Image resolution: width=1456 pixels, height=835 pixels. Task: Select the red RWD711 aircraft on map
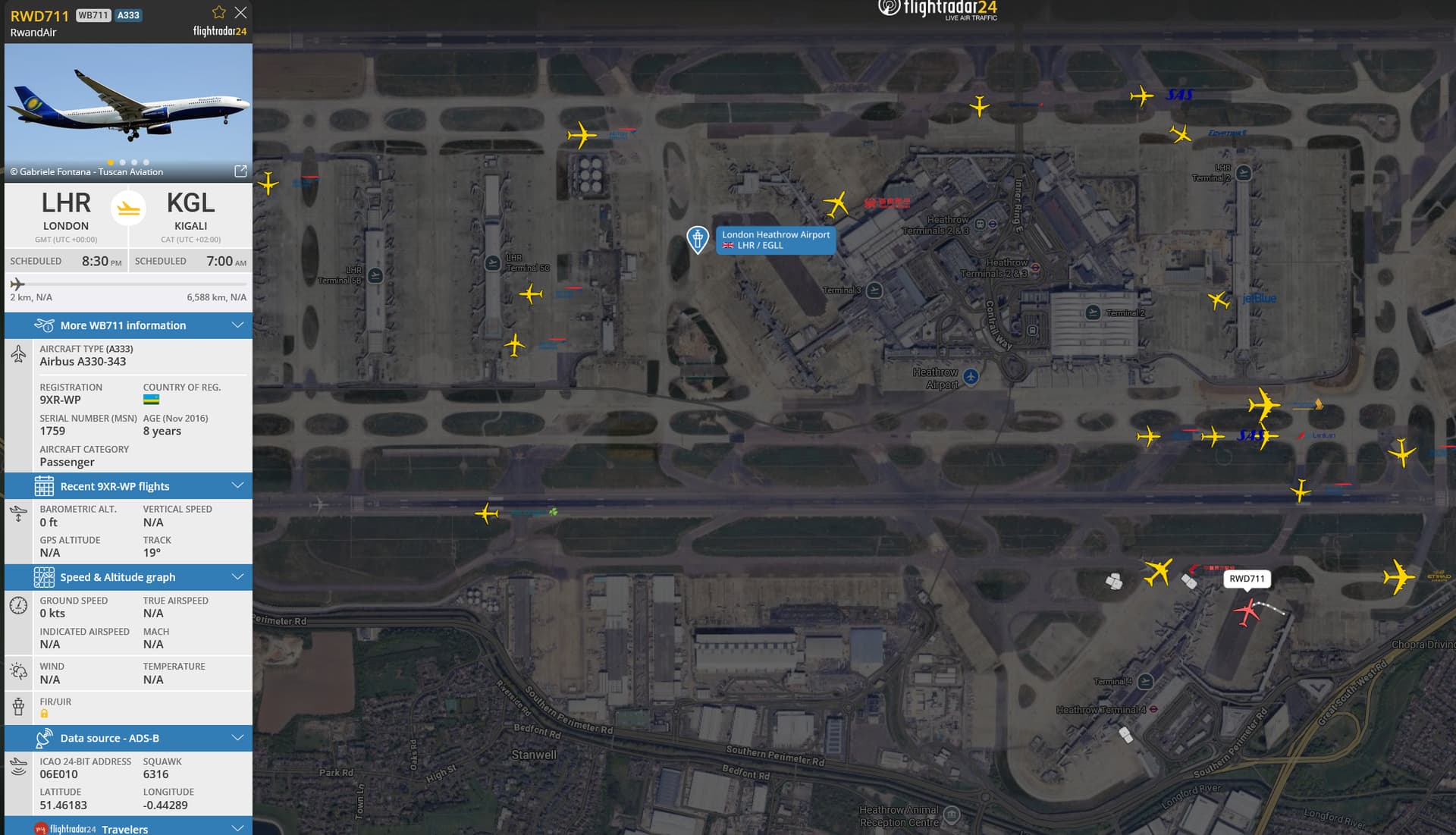click(1247, 611)
